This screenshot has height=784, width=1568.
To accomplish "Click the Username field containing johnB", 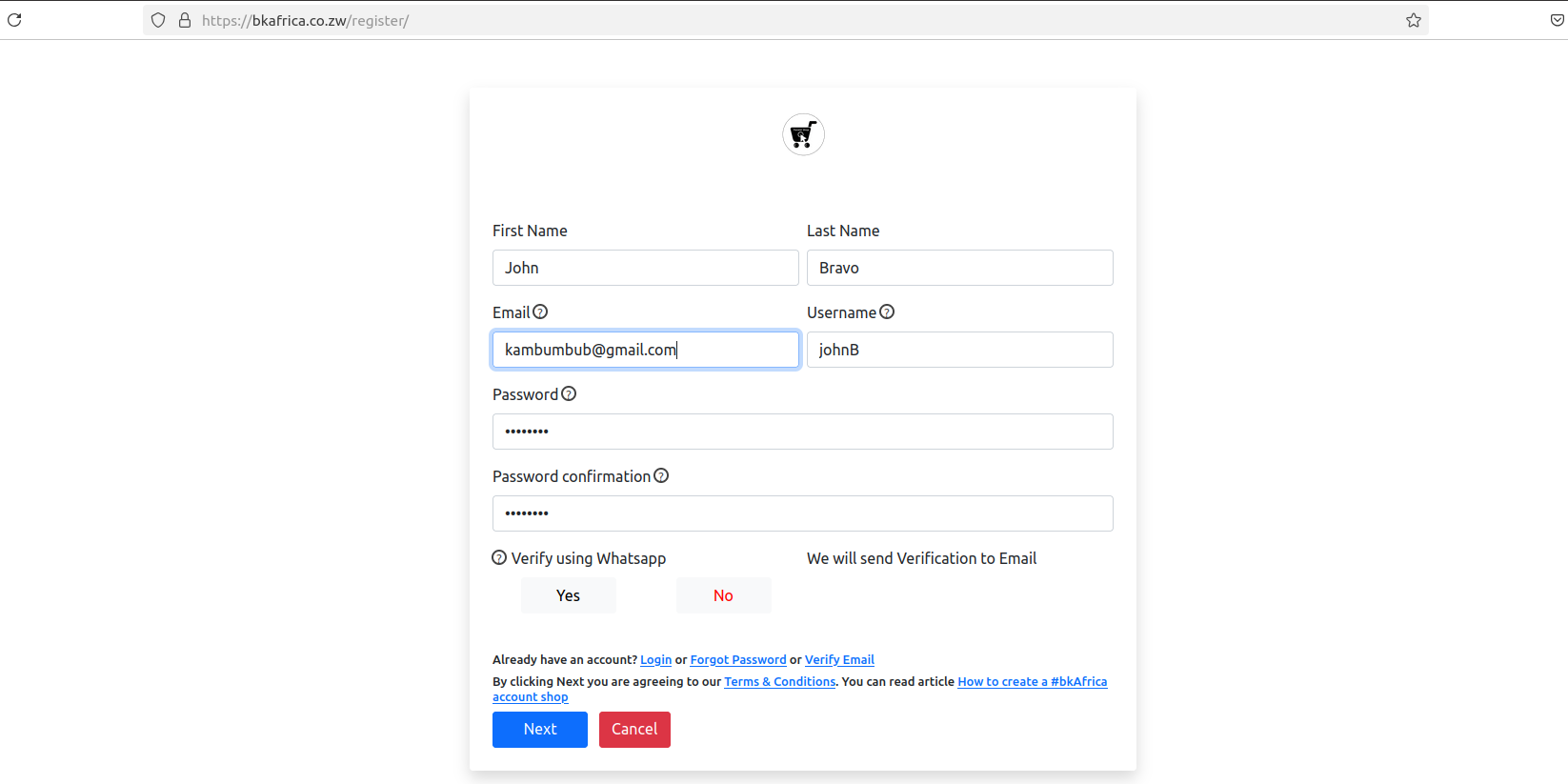I will click(959, 350).
